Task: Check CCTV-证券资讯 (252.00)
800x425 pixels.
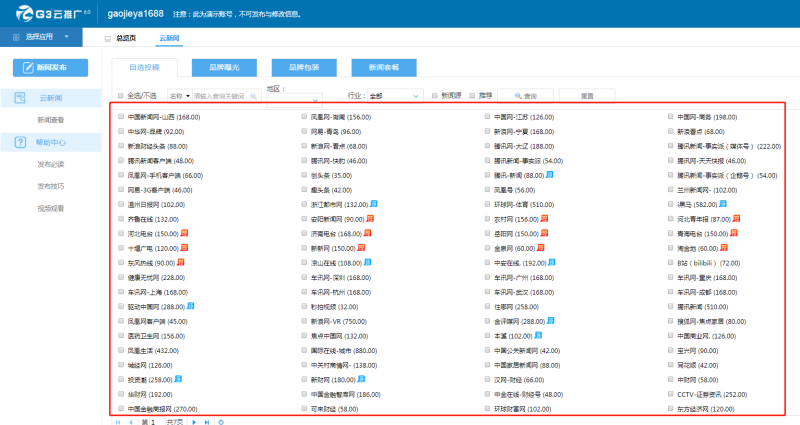Action: click(671, 394)
